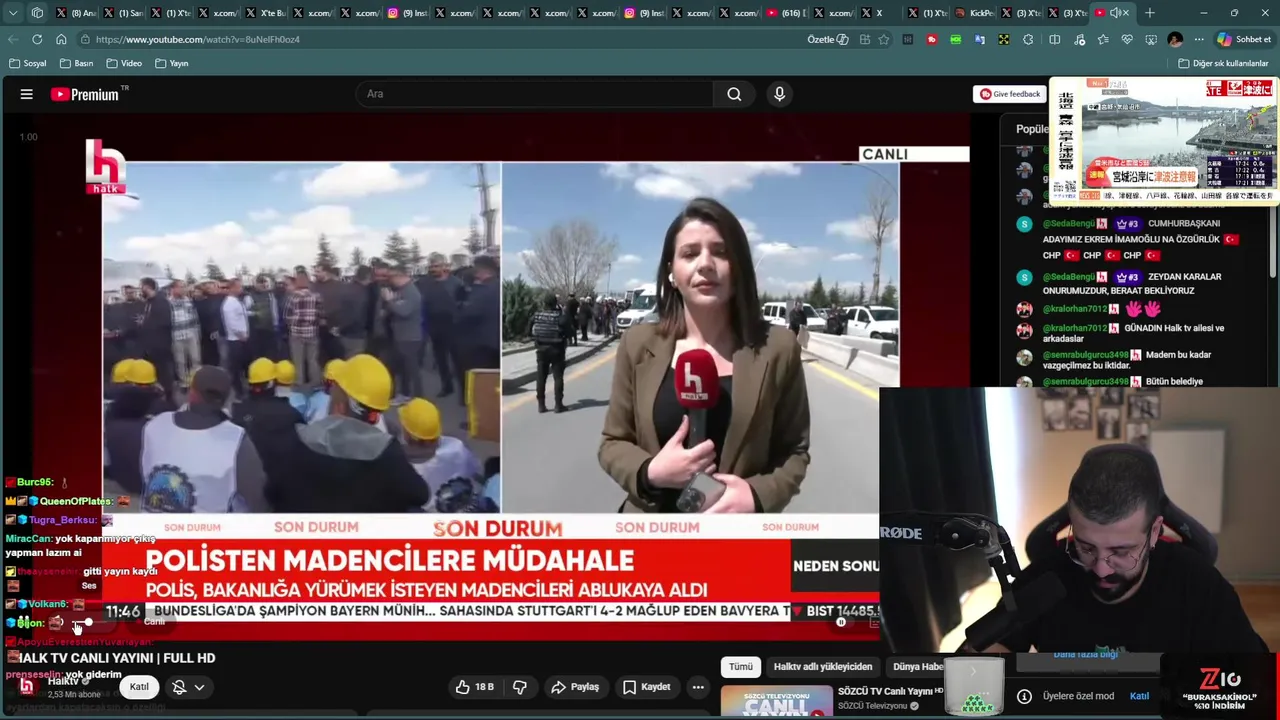Share the video via Paylaş

click(575, 687)
